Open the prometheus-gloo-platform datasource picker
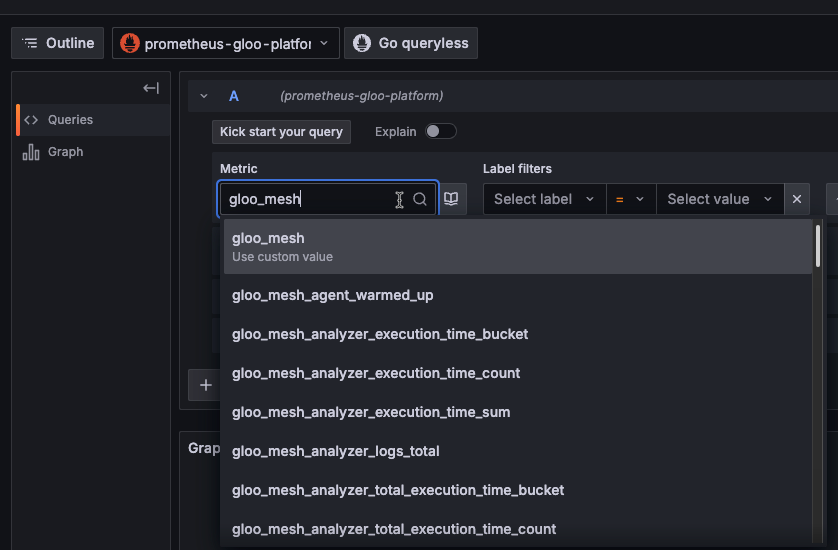Viewport: 838px width, 550px height. [x=226, y=43]
